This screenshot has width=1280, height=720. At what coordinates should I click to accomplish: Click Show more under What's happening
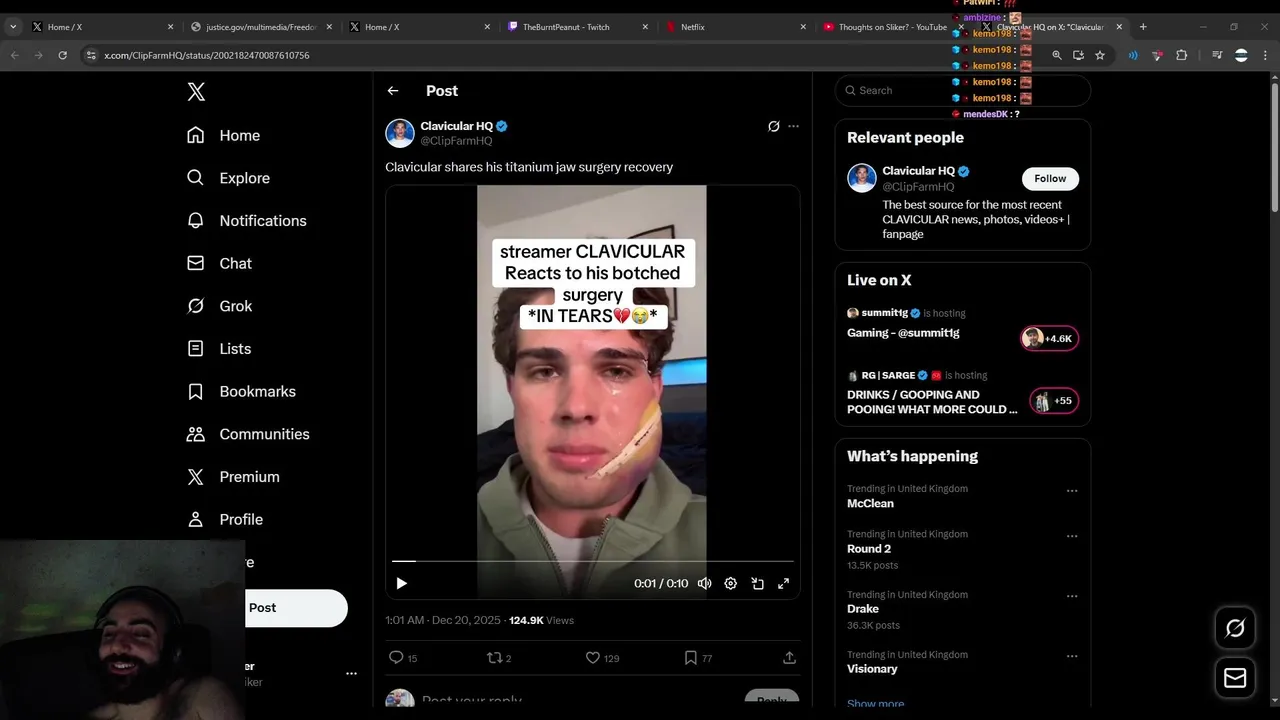pos(876,703)
